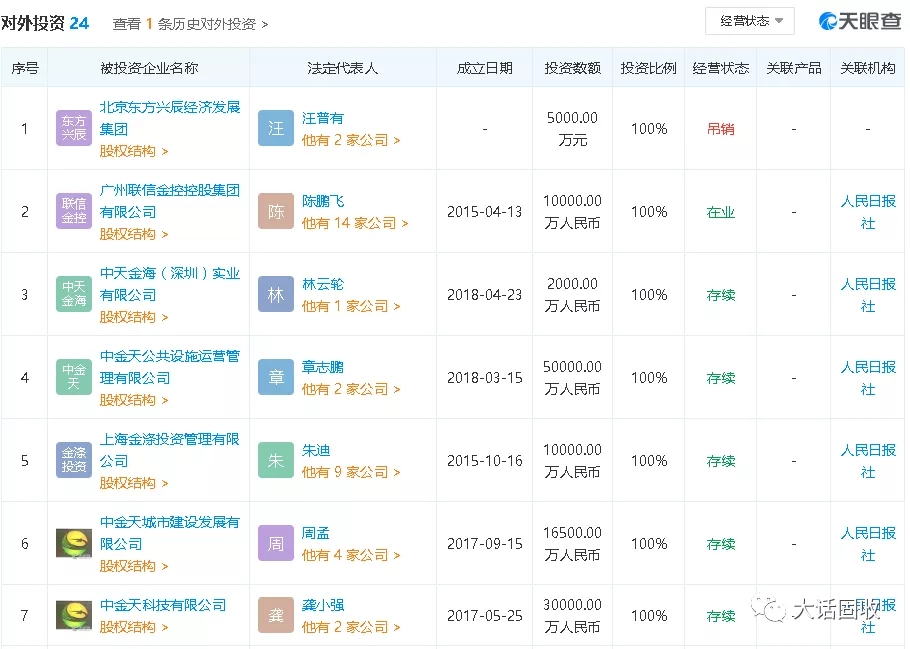Click 人民日报社 in row 2 关联机构
The image size is (910, 649).
[x=867, y=211]
